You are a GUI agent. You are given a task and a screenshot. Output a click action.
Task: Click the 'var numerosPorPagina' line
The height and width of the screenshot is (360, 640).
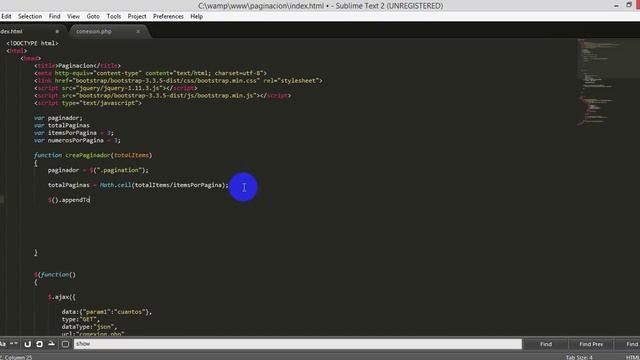pos(77,140)
